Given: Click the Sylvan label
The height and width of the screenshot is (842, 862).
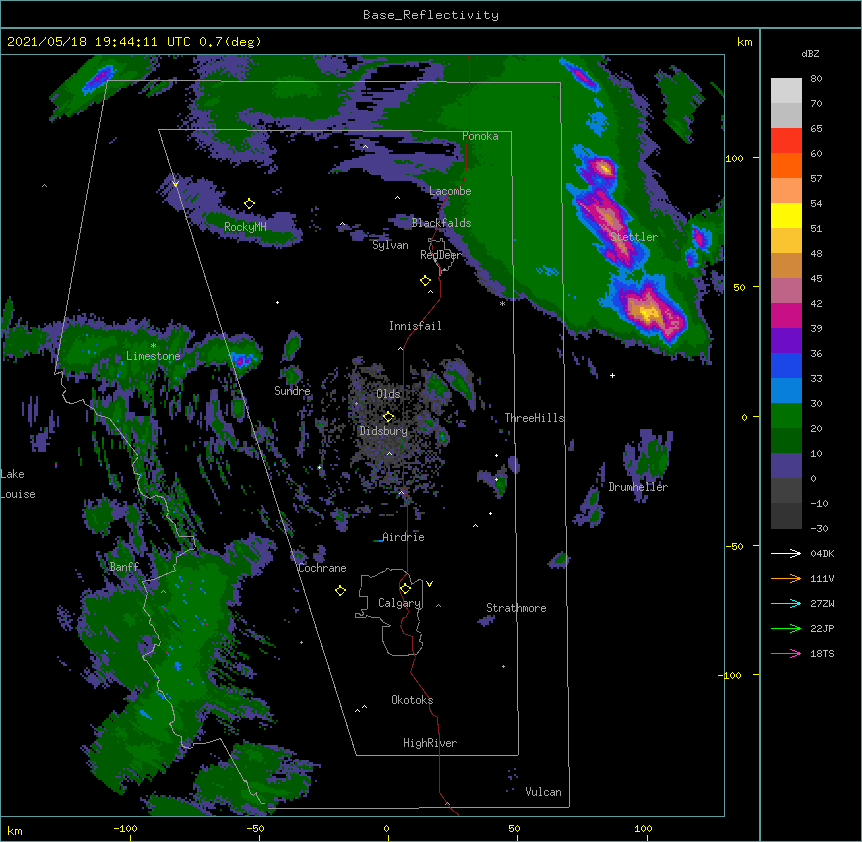Looking at the screenshot, I should click(390, 245).
